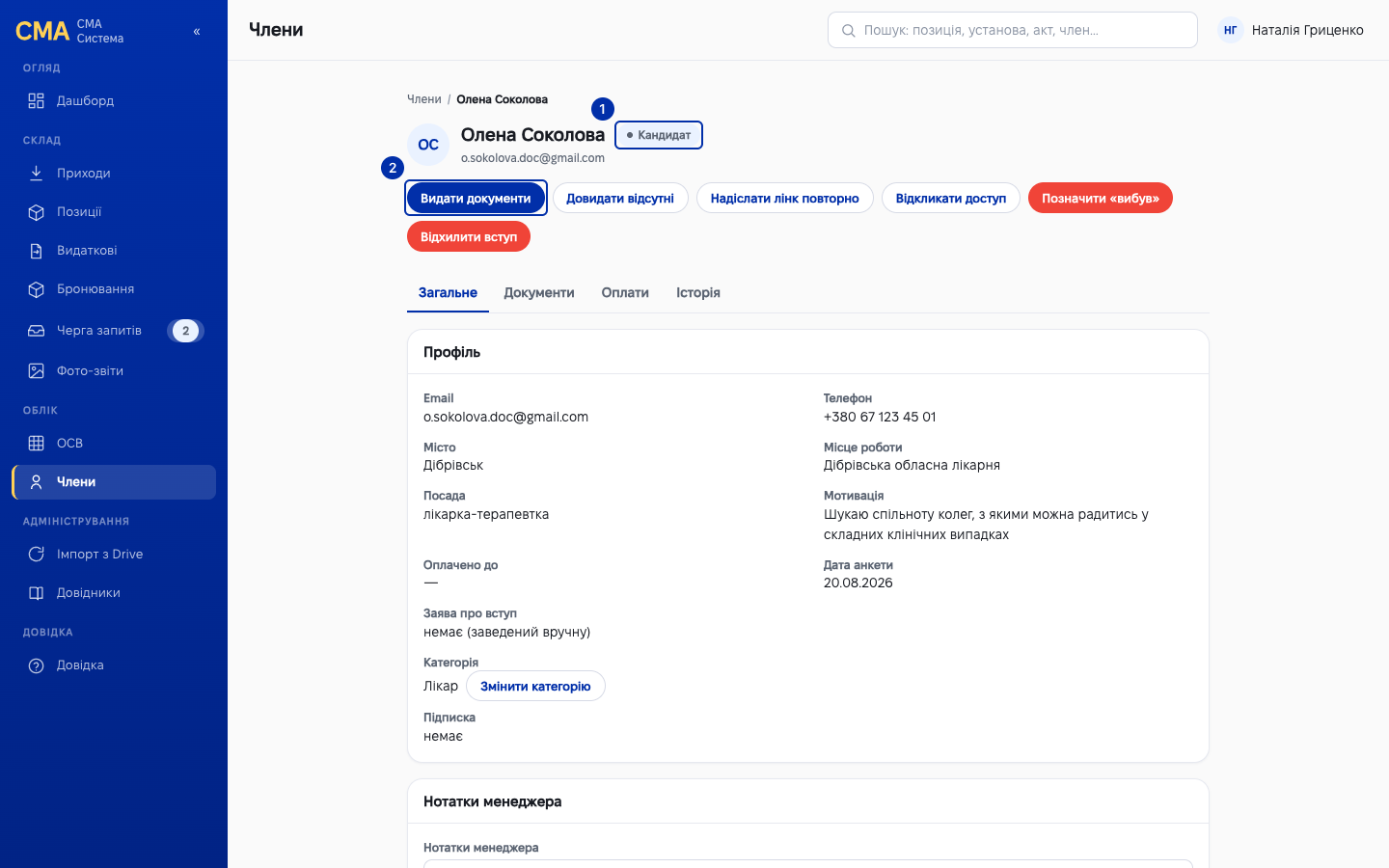Click the Нотатки менеджера card heading
1389x868 pixels.
(x=493, y=801)
